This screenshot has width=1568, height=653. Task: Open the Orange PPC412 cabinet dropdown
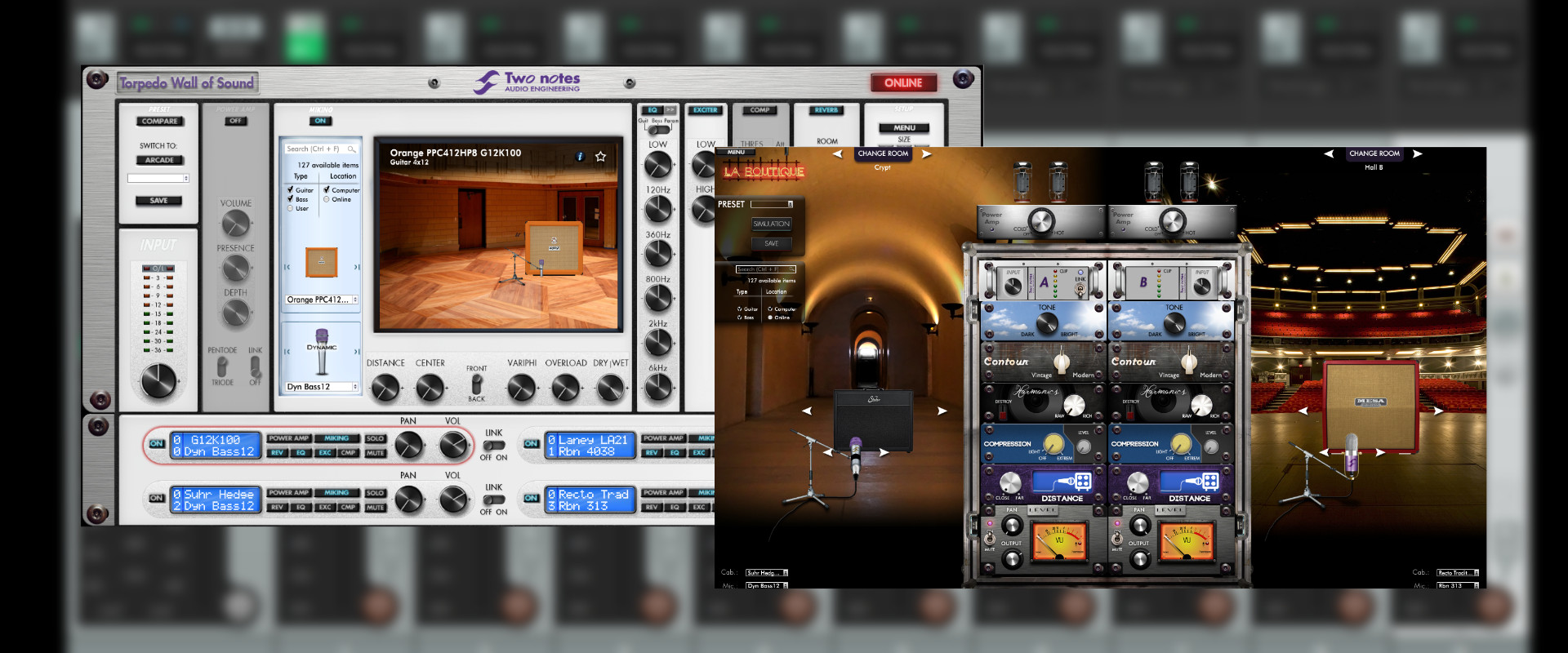(x=354, y=300)
